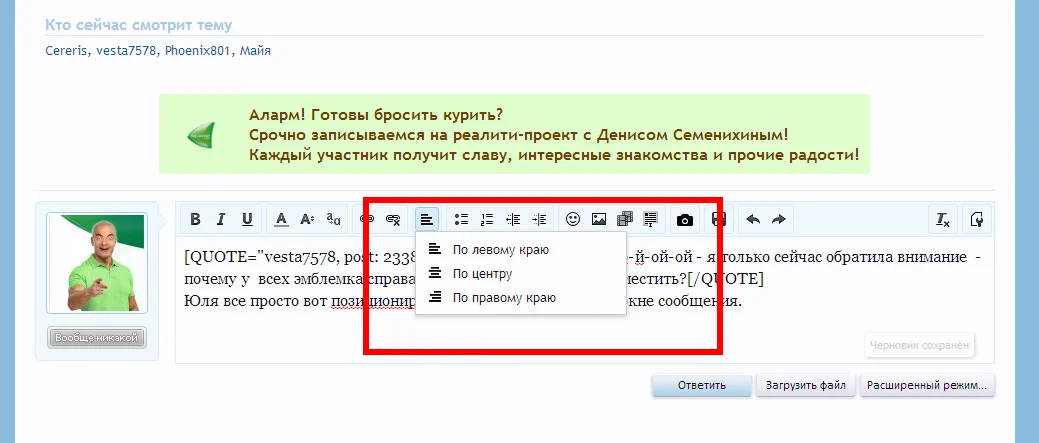The height and width of the screenshot is (443, 1039).
Task: Select "По правому краю" alignment option
Action: (503, 298)
